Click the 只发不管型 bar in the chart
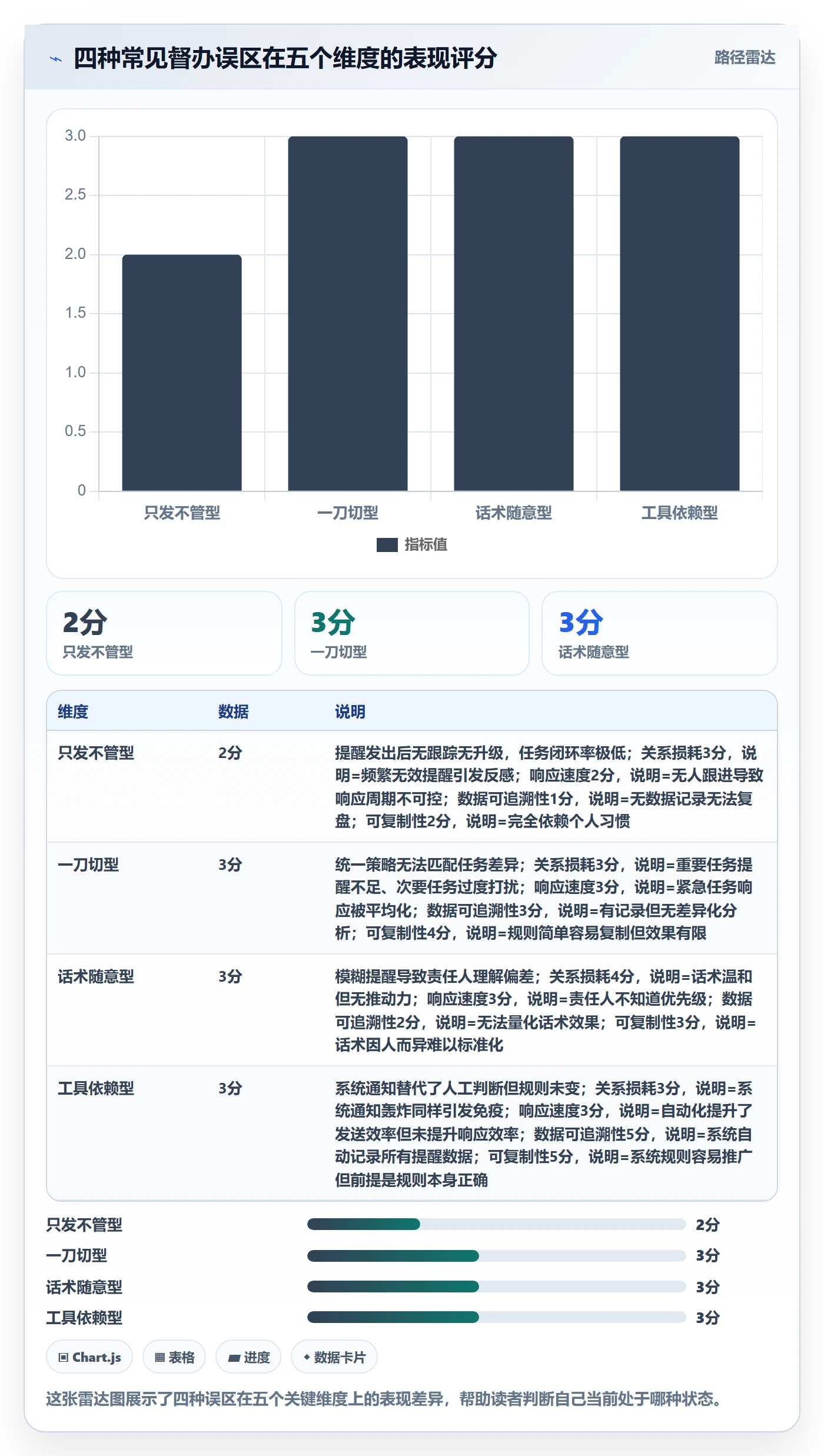The image size is (824, 1456). click(182, 373)
